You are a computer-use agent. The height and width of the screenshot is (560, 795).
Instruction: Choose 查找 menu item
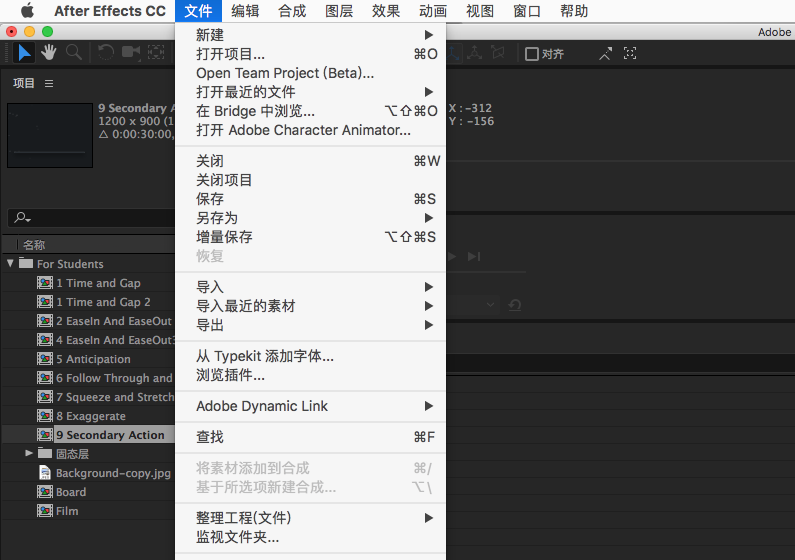[310, 437]
